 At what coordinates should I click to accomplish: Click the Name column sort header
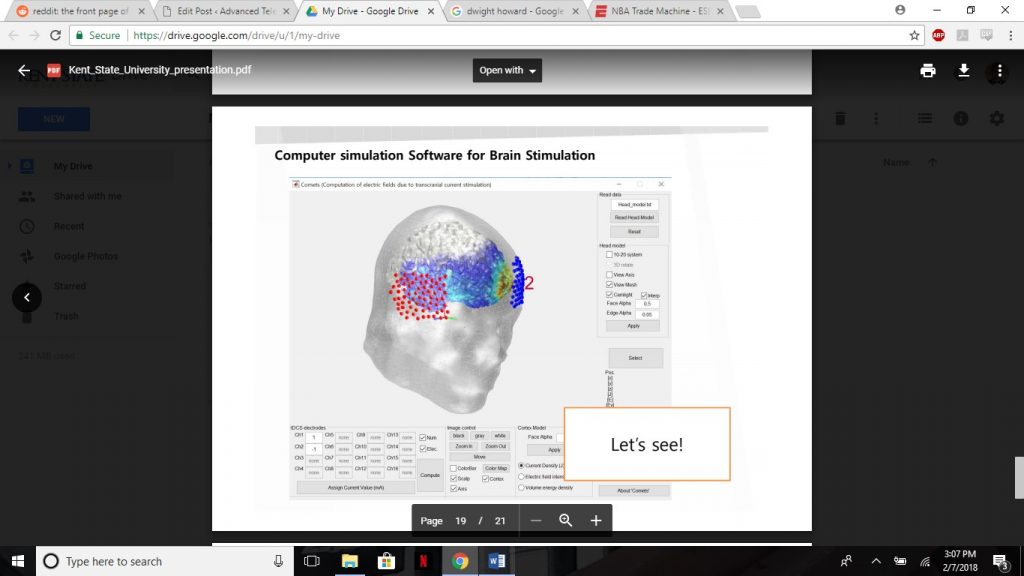click(896, 162)
